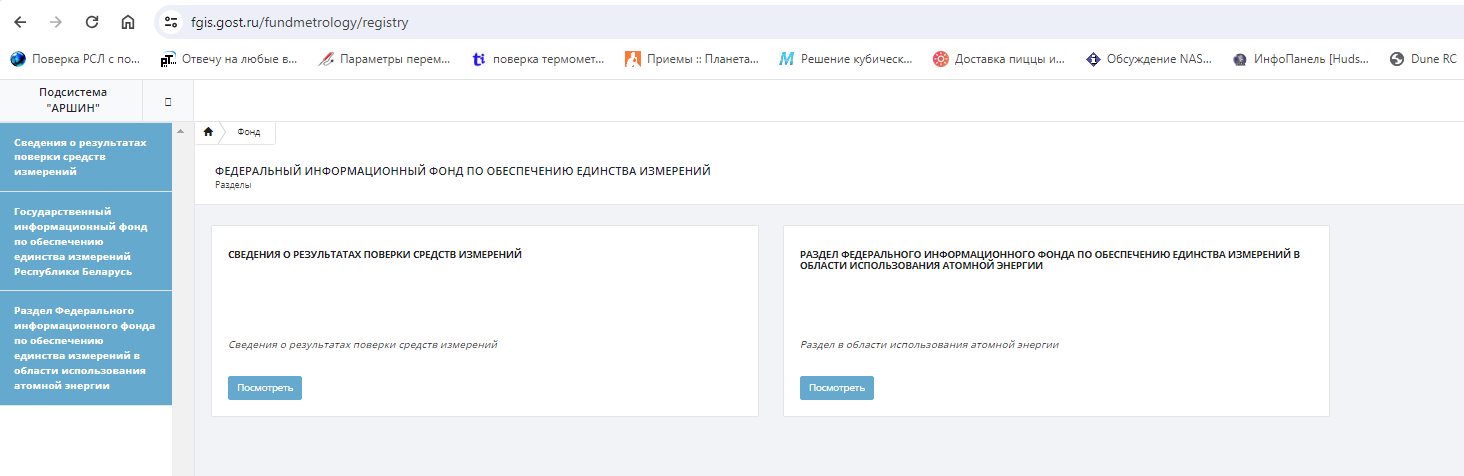Click 'Подсистема АРШИН' header
The height and width of the screenshot is (476, 1464).
[72, 100]
